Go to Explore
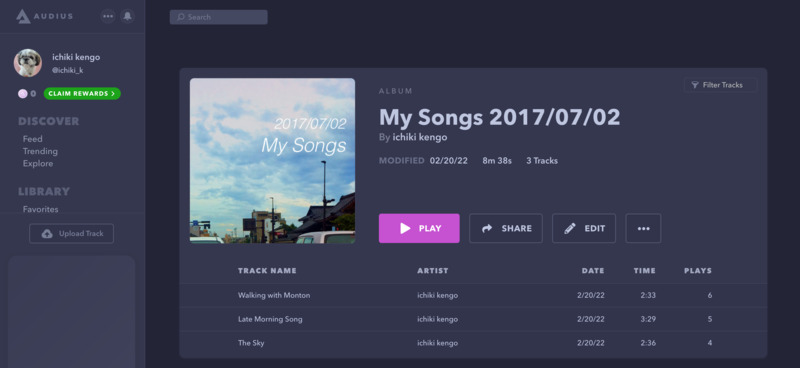 [38, 163]
